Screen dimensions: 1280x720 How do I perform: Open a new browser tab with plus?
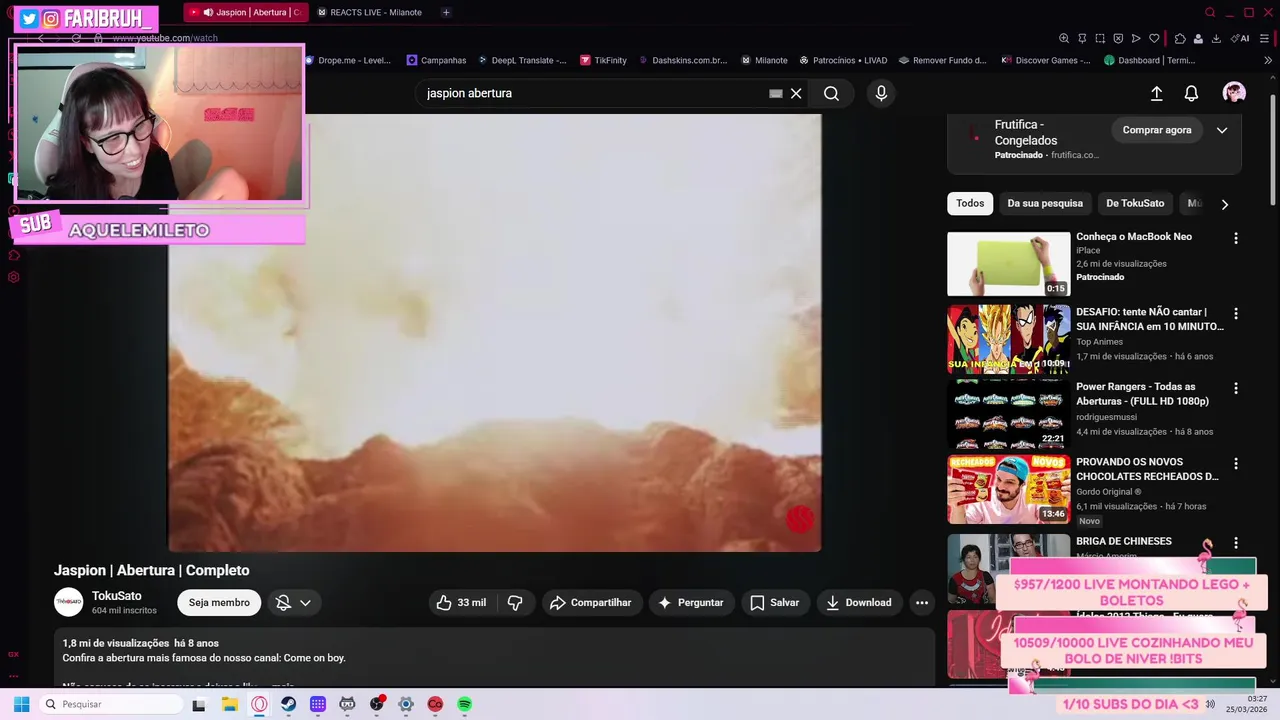click(446, 12)
